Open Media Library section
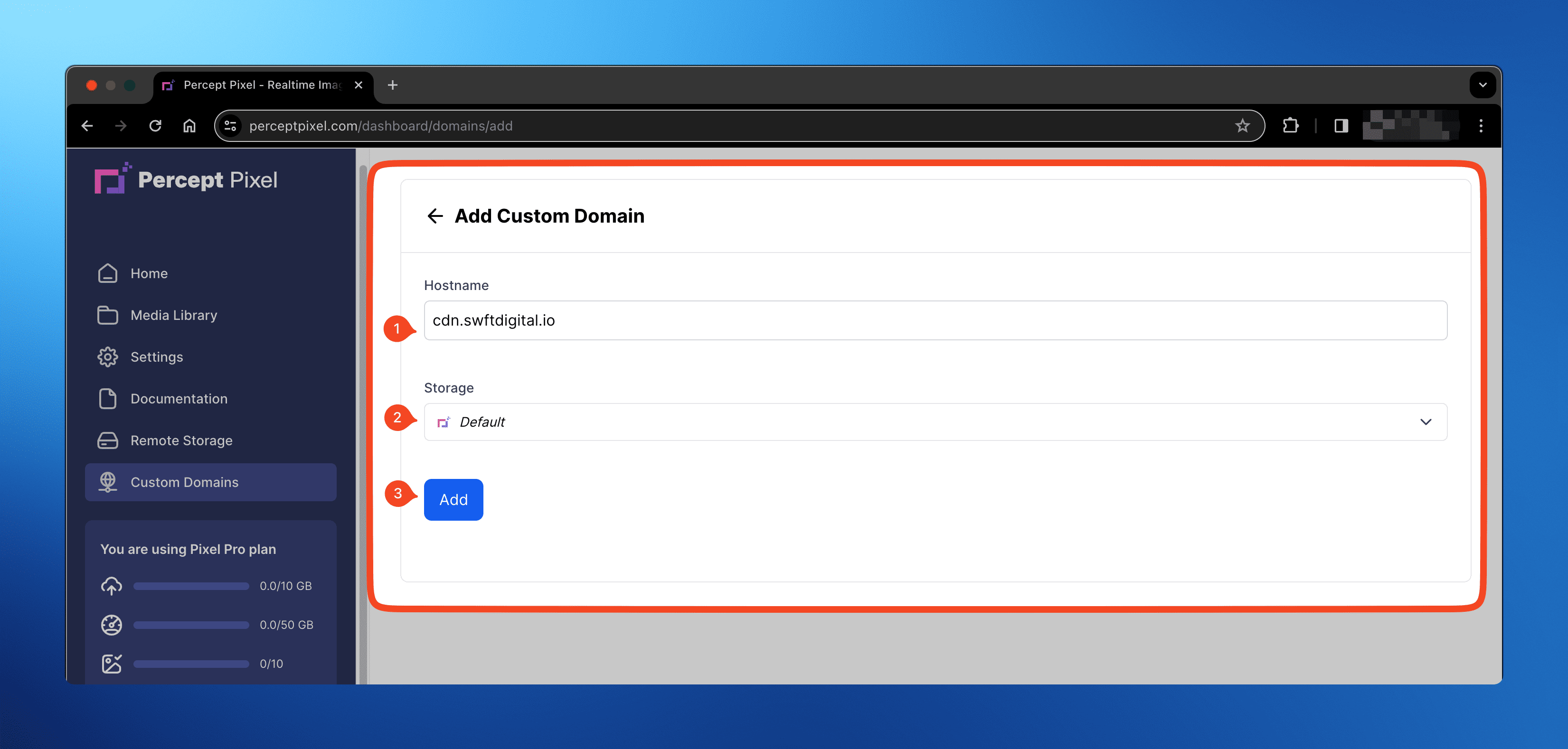The image size is (1568, 749). pos(173,315)
